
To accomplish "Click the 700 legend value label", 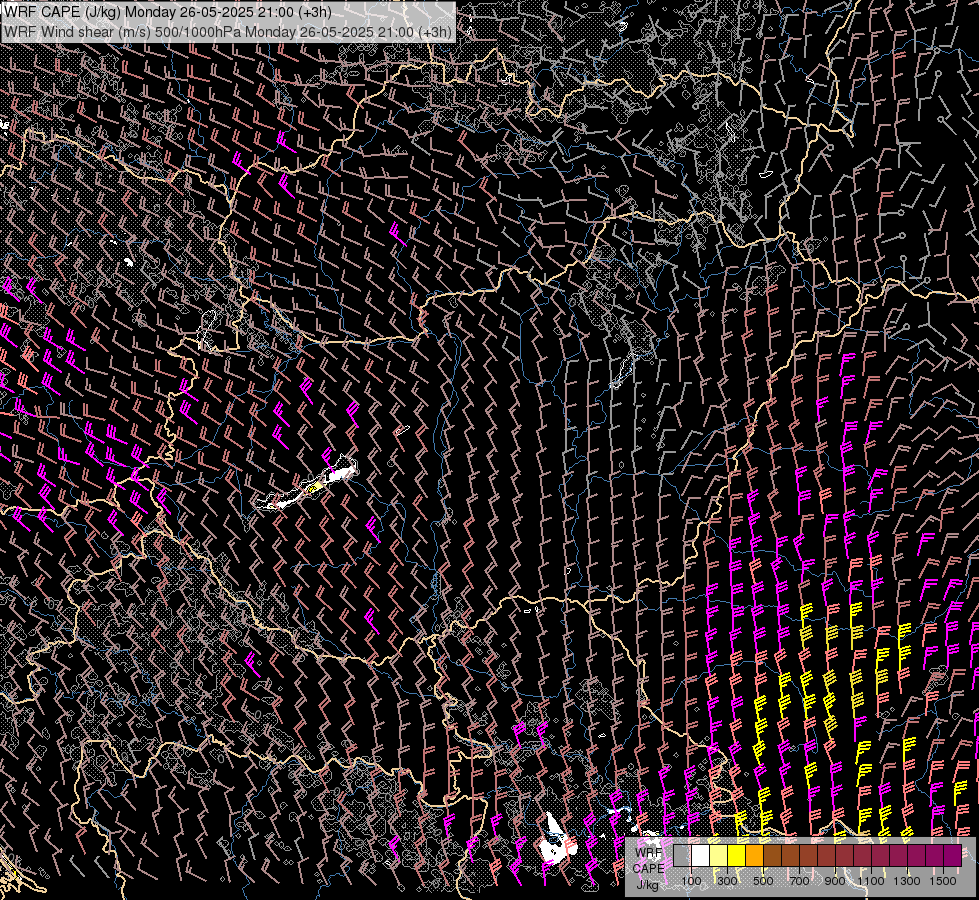I will click(799, 881).
